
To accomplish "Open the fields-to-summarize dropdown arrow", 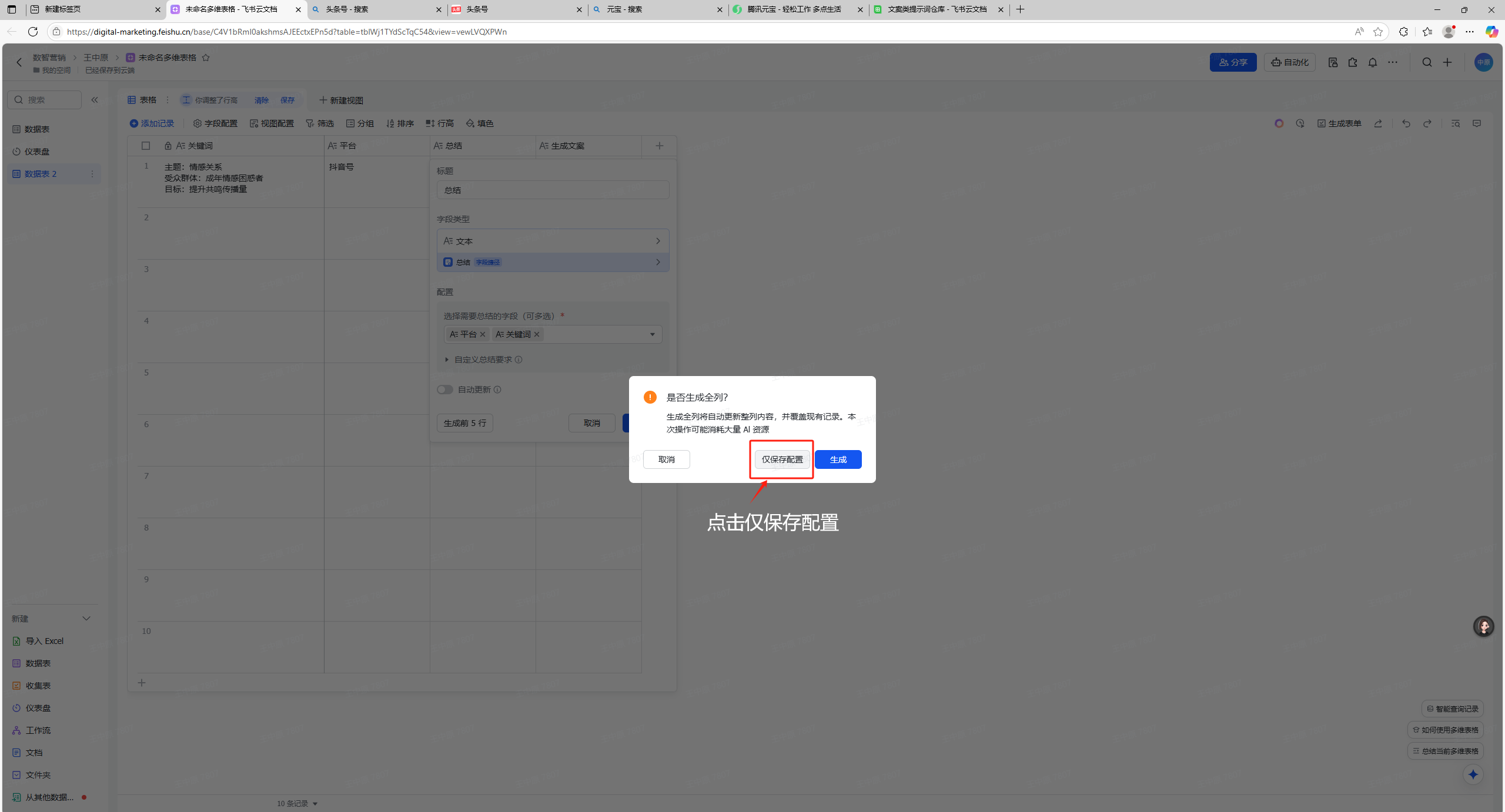I will 652,334.
